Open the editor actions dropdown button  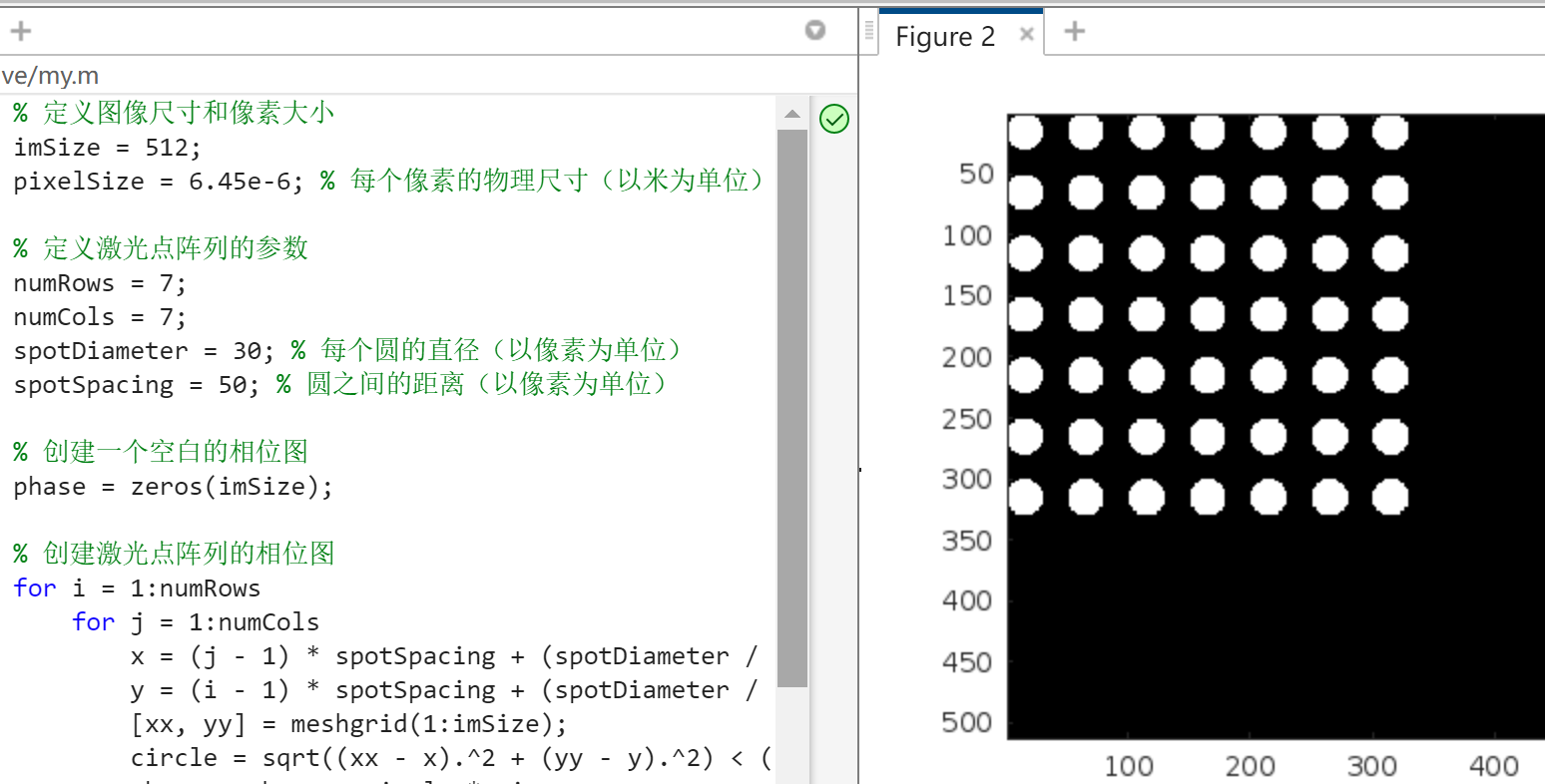[x=815, y=30]
